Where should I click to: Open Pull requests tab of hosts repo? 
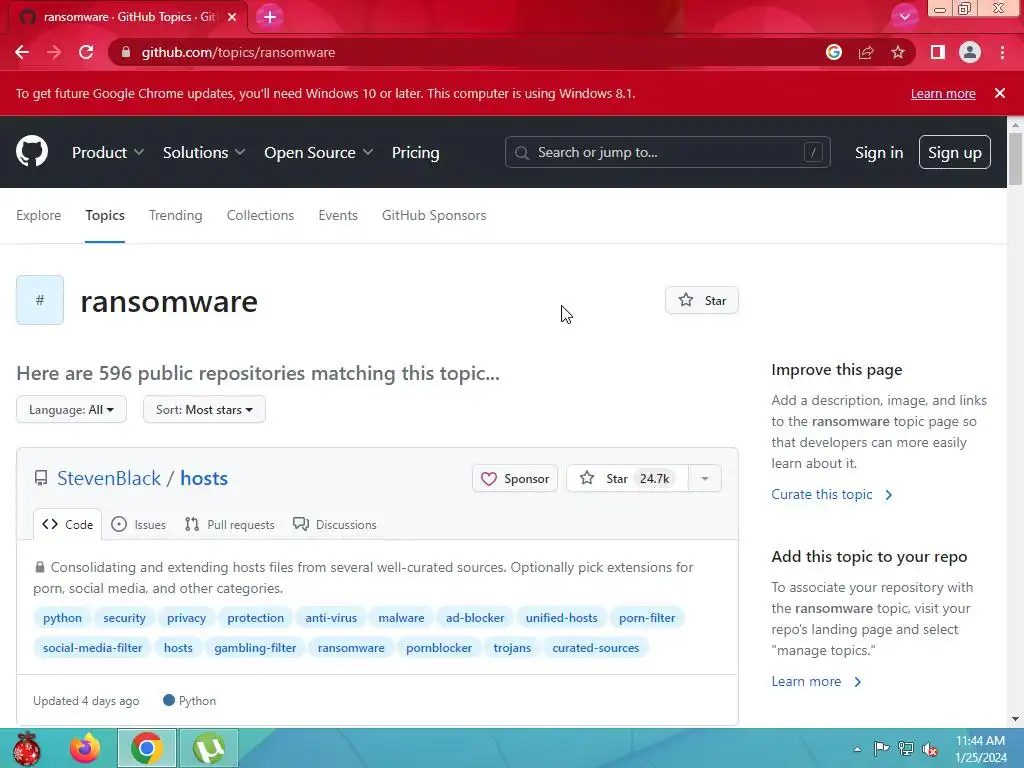point(230,524)
